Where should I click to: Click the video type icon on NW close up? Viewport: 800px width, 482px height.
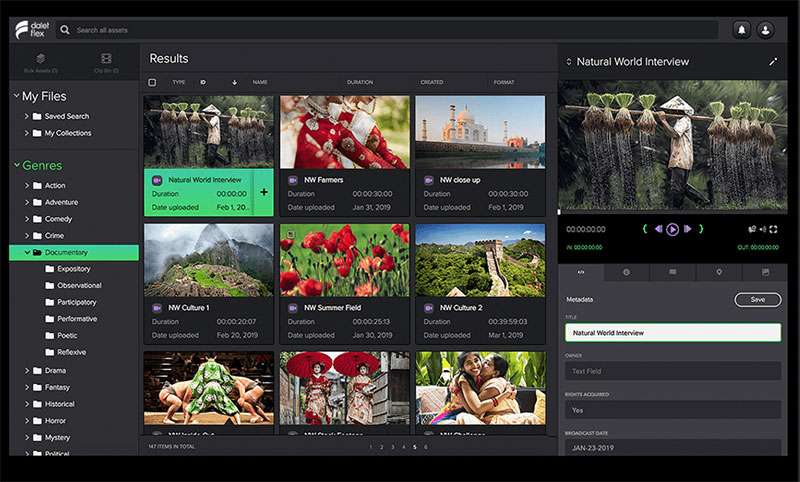coord(429,180)
